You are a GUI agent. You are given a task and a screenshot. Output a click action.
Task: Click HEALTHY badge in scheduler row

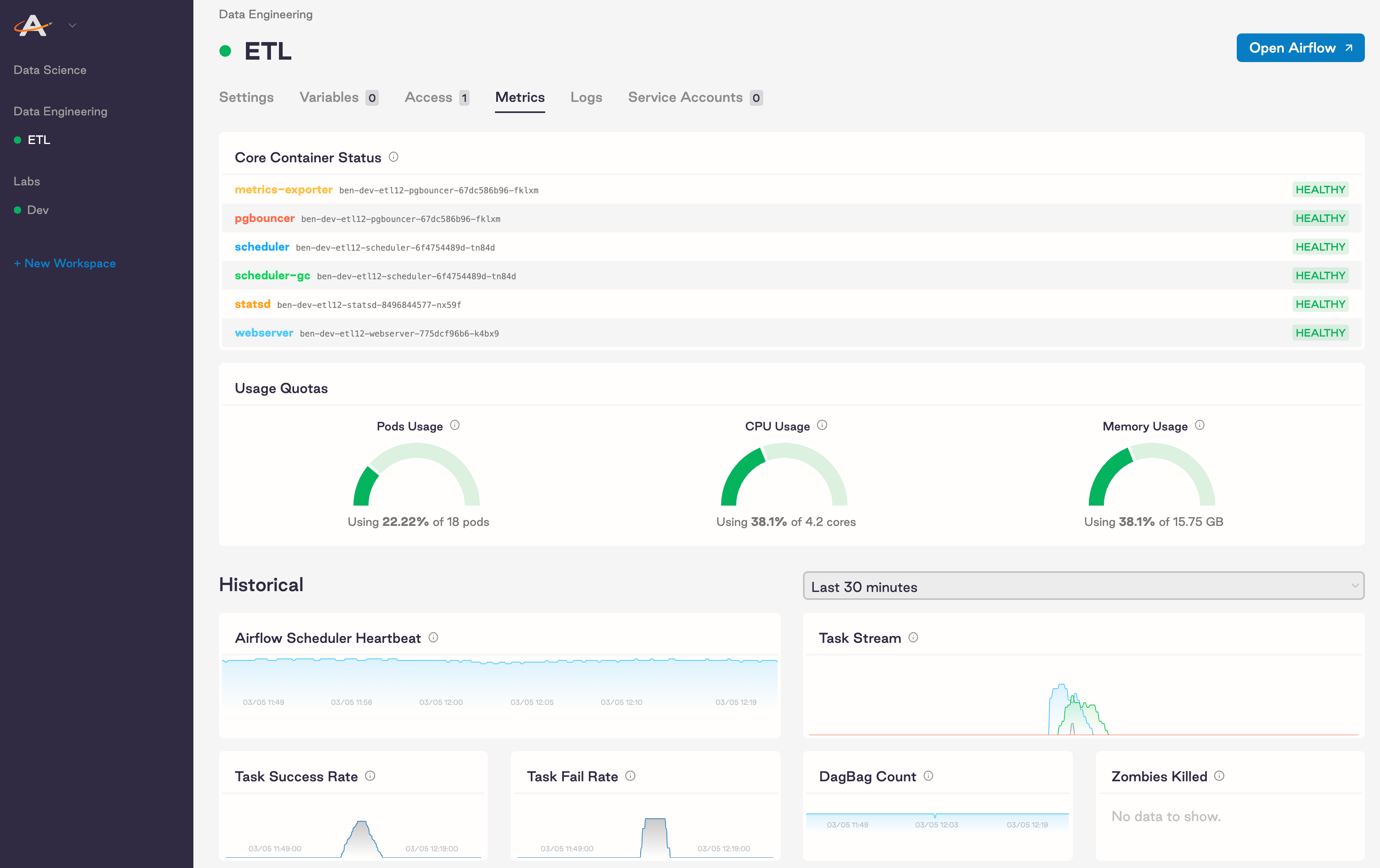[x=1320, y=247]
